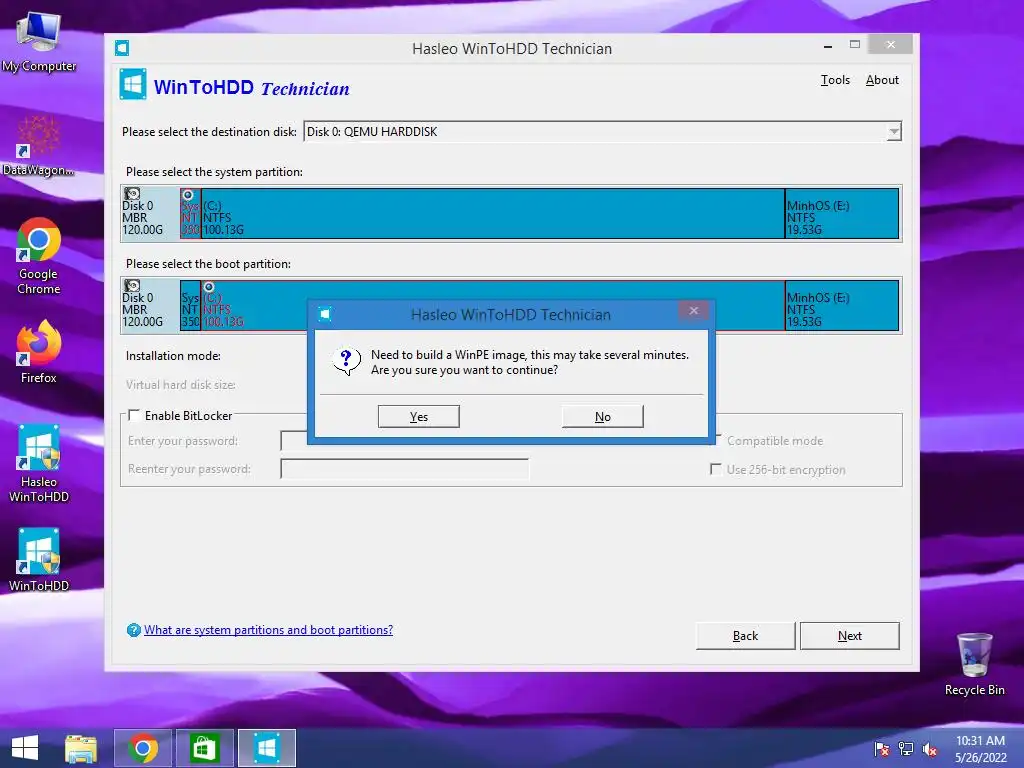
Task: Click the Back button
Action: click(745, 635)
